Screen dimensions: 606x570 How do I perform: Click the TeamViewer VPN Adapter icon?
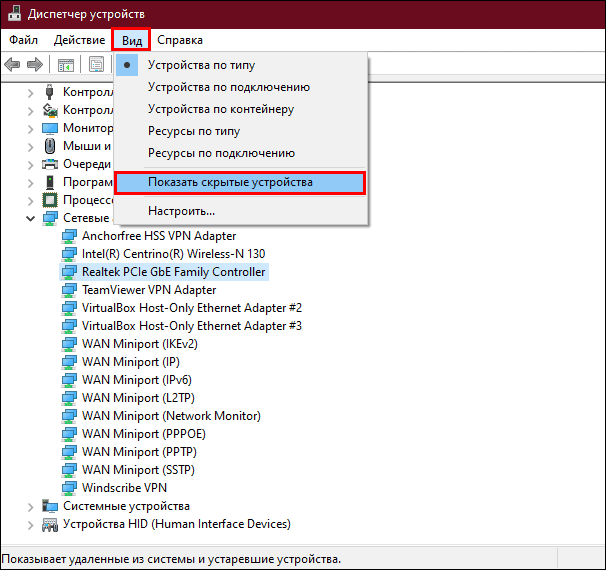point(69,290)
